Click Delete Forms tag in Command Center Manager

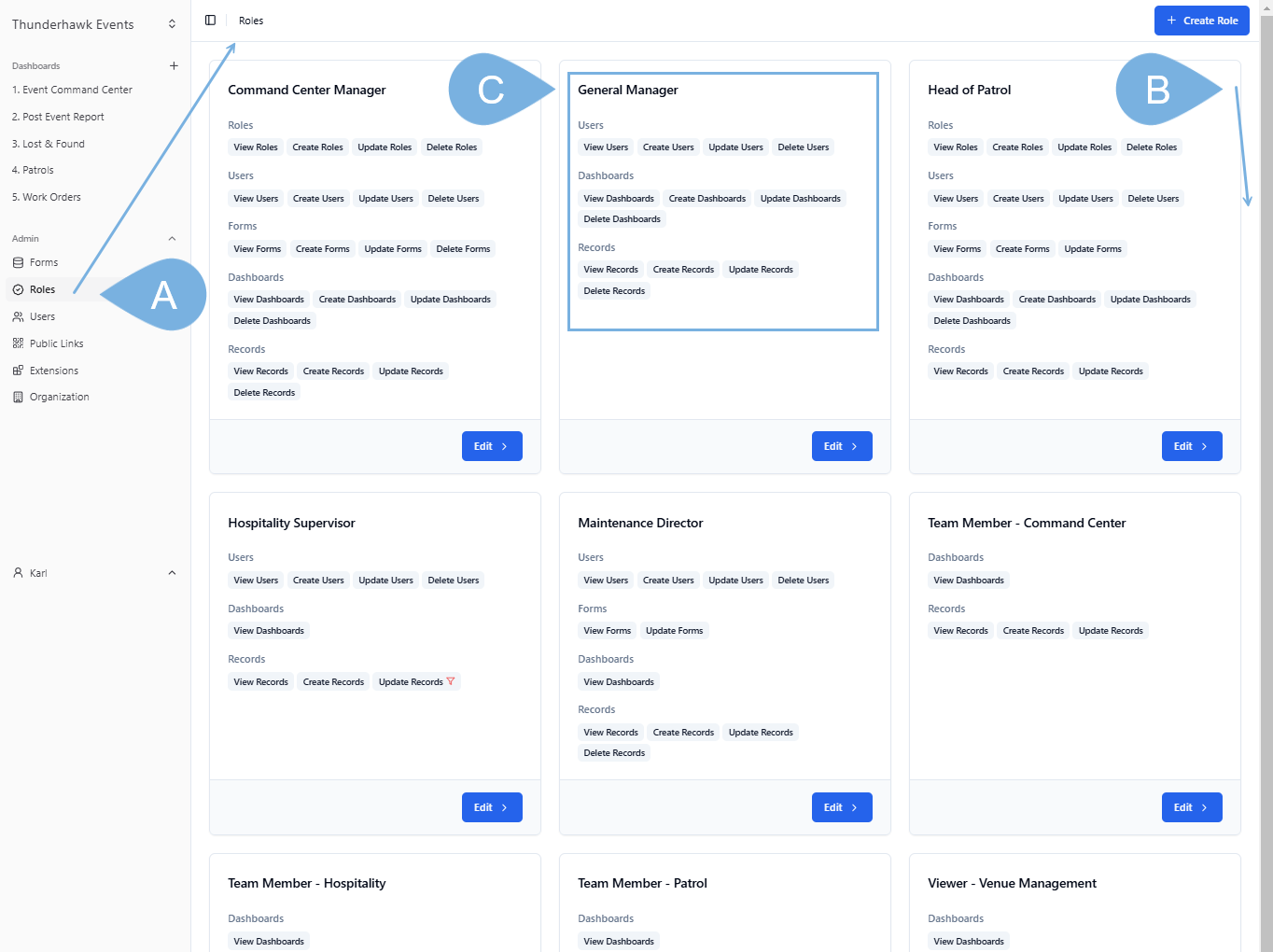(x=464, y=249)
